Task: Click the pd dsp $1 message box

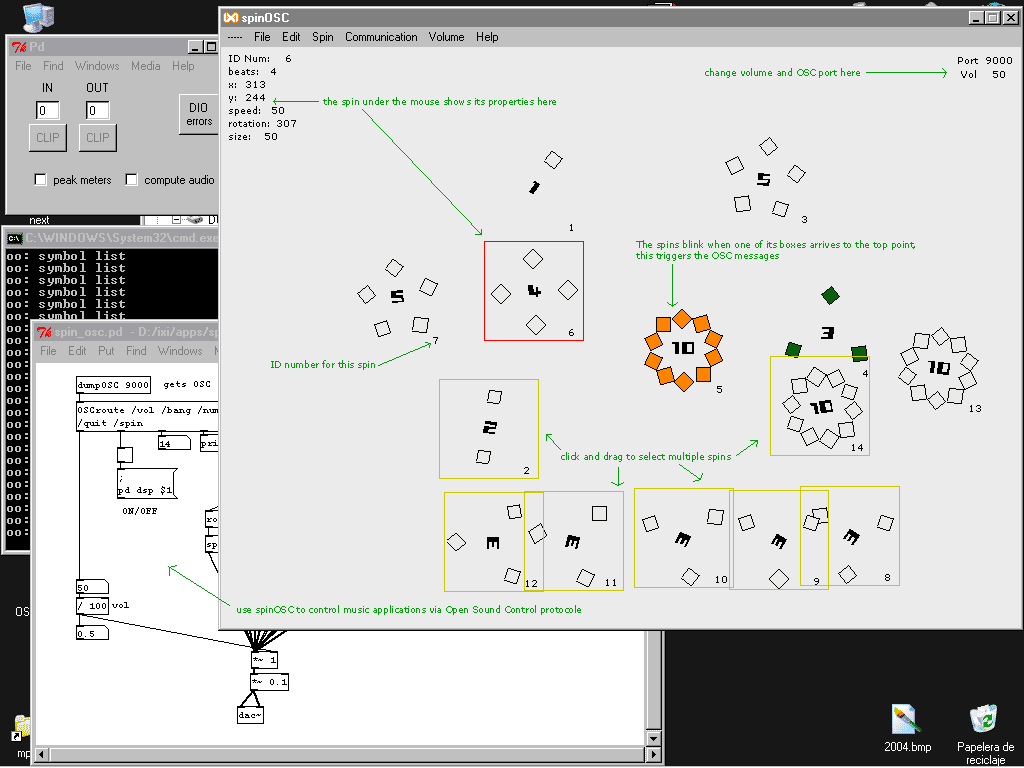Action: (147, 483)
